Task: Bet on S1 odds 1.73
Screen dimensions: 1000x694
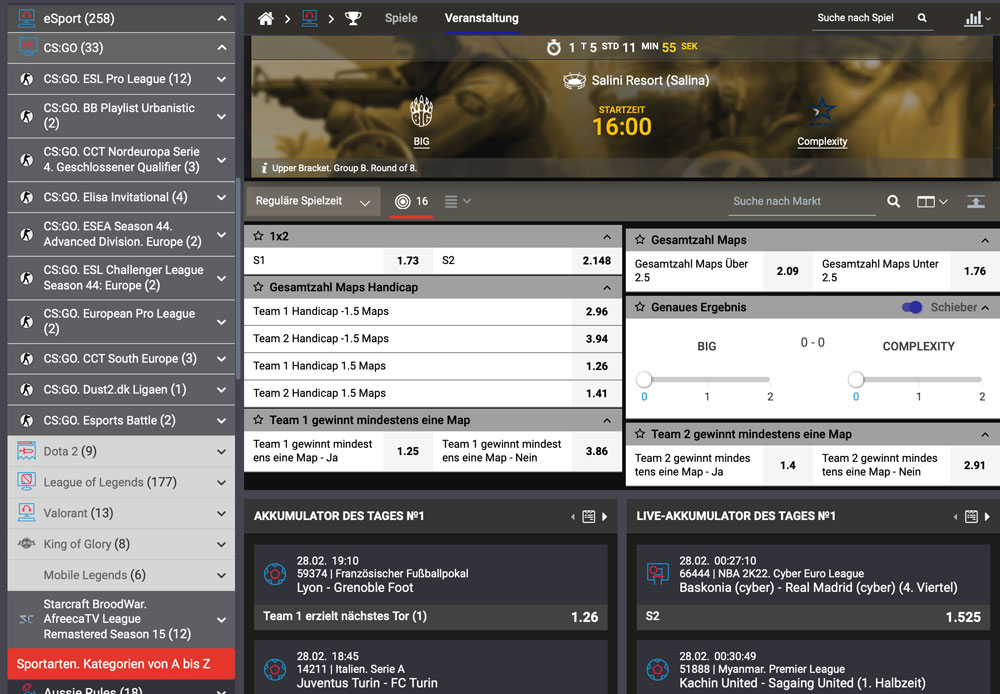Action: (407, 261)
